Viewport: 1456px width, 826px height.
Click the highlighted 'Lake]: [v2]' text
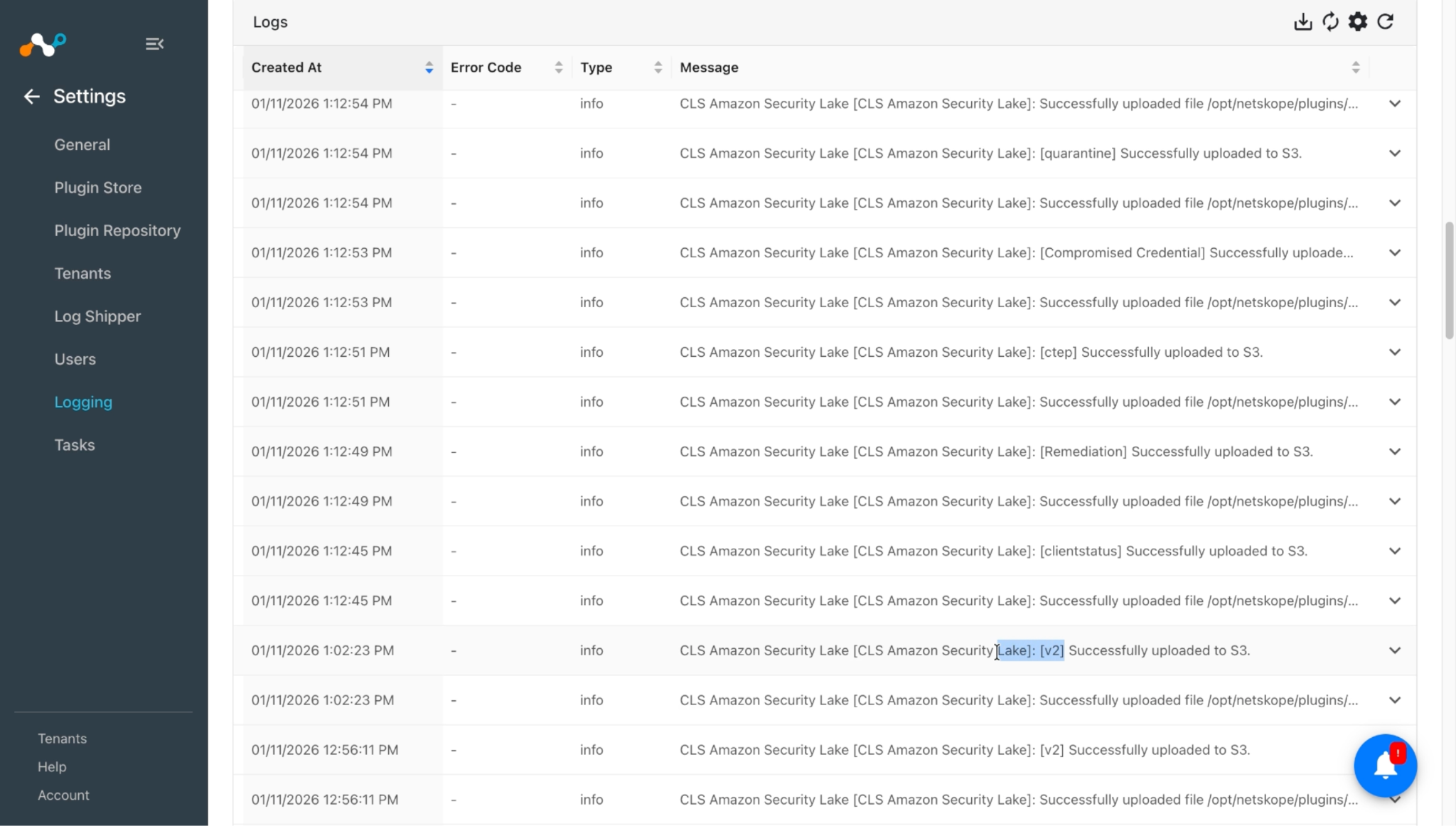1030,651
